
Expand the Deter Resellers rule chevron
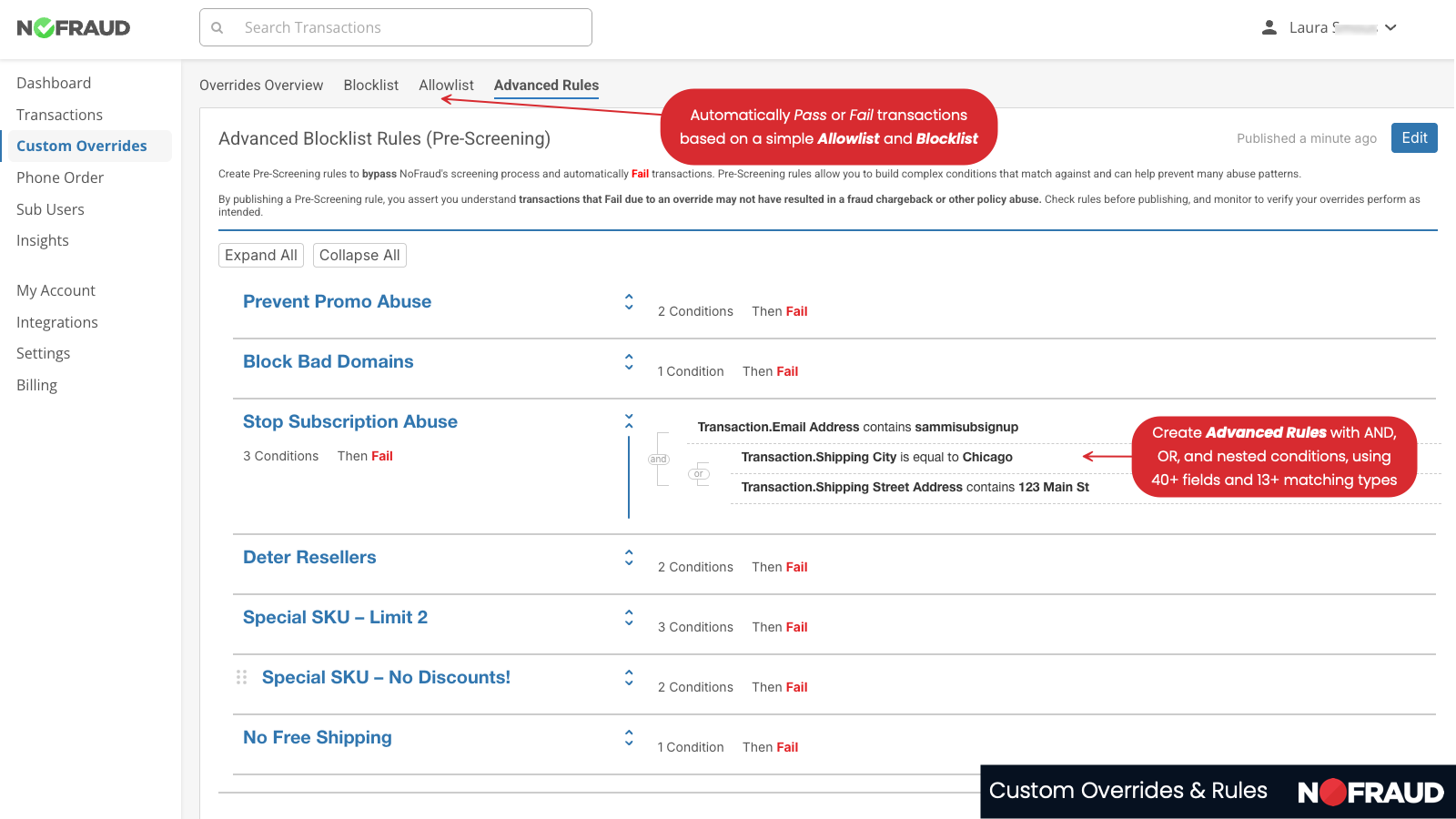point(629,558)
